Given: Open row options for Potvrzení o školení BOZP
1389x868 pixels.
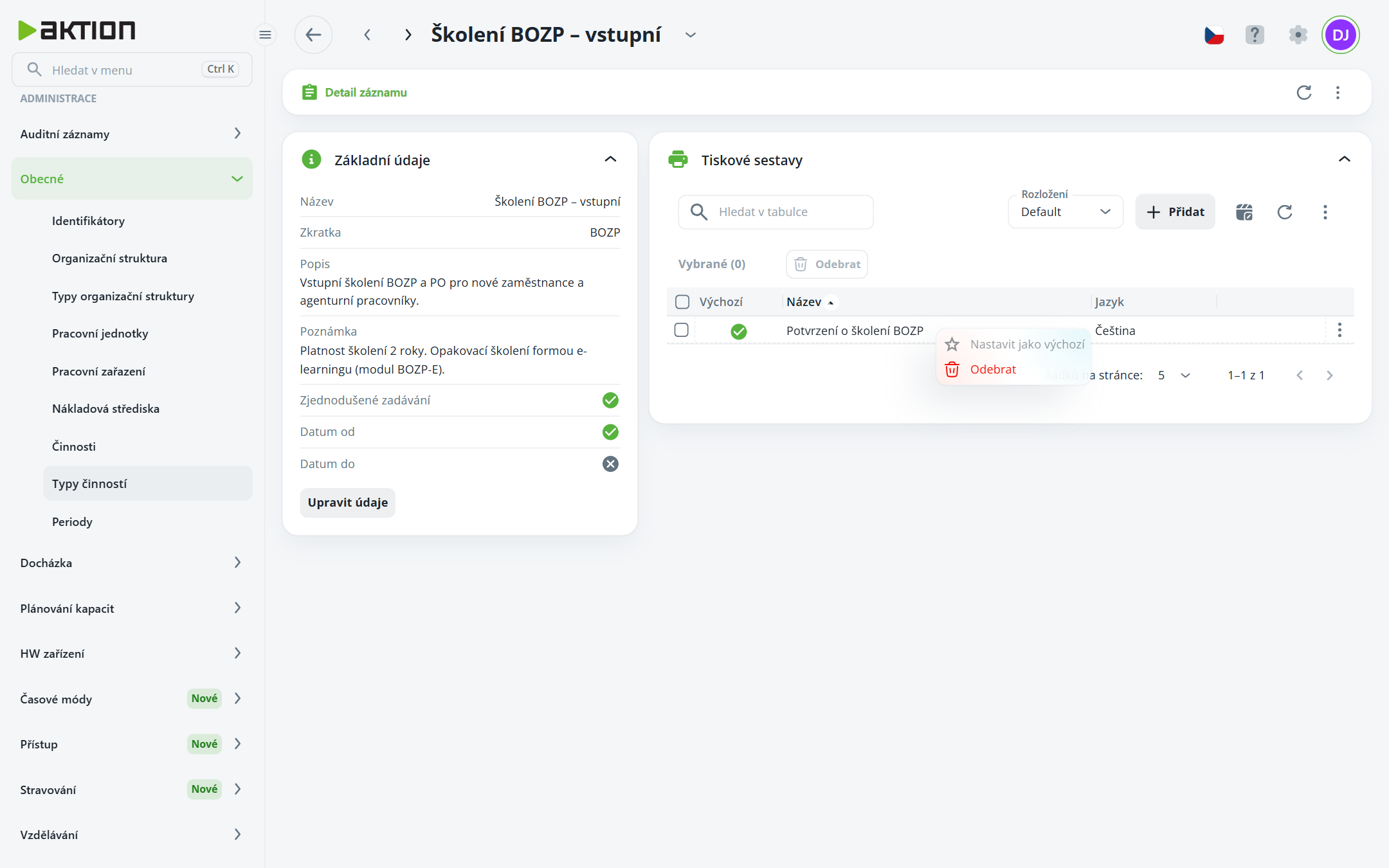Looking at the screenshot, I should tap(1339, 330).
